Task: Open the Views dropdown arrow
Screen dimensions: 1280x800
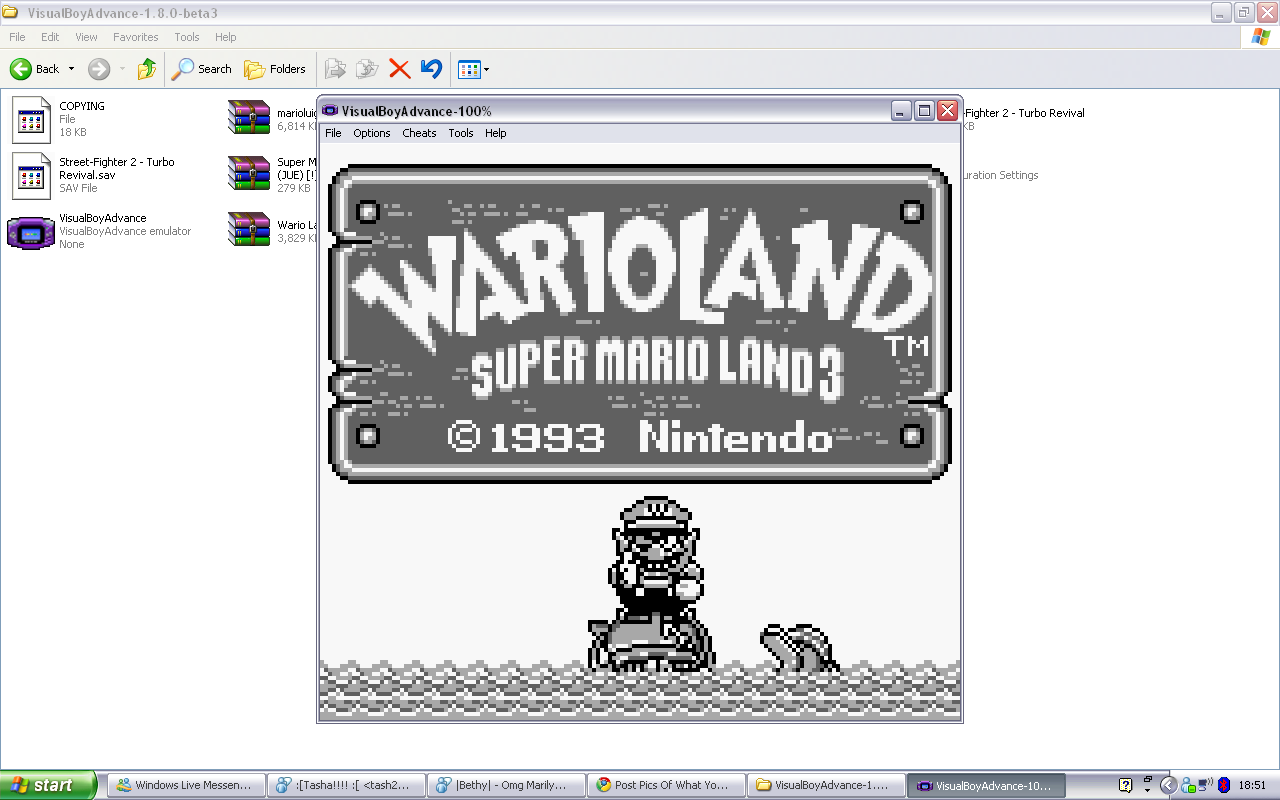Action: pos(486,69)
